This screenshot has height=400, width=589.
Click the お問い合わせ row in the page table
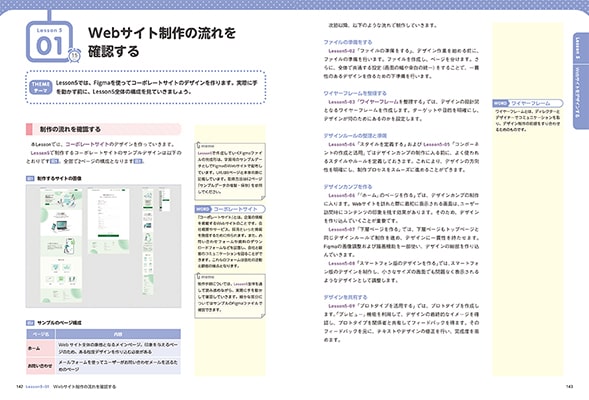point(103,366)
